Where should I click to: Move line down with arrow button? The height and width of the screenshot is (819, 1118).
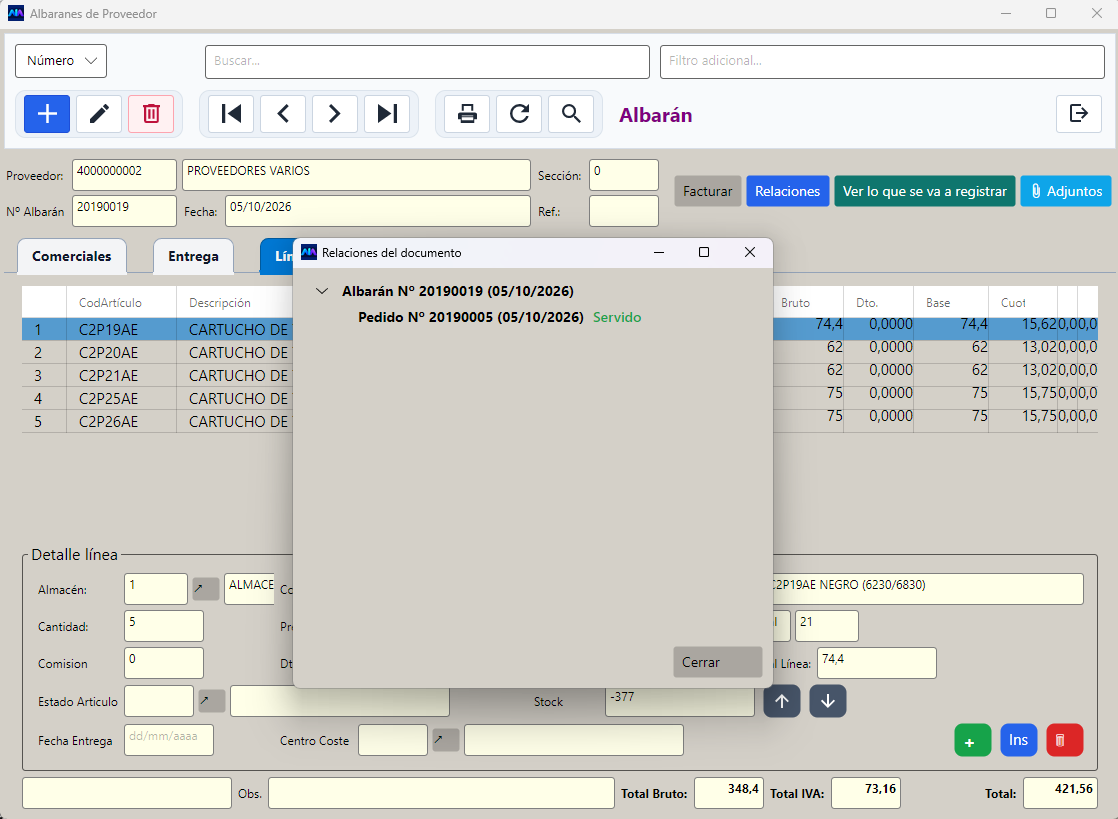pos(828,701)
